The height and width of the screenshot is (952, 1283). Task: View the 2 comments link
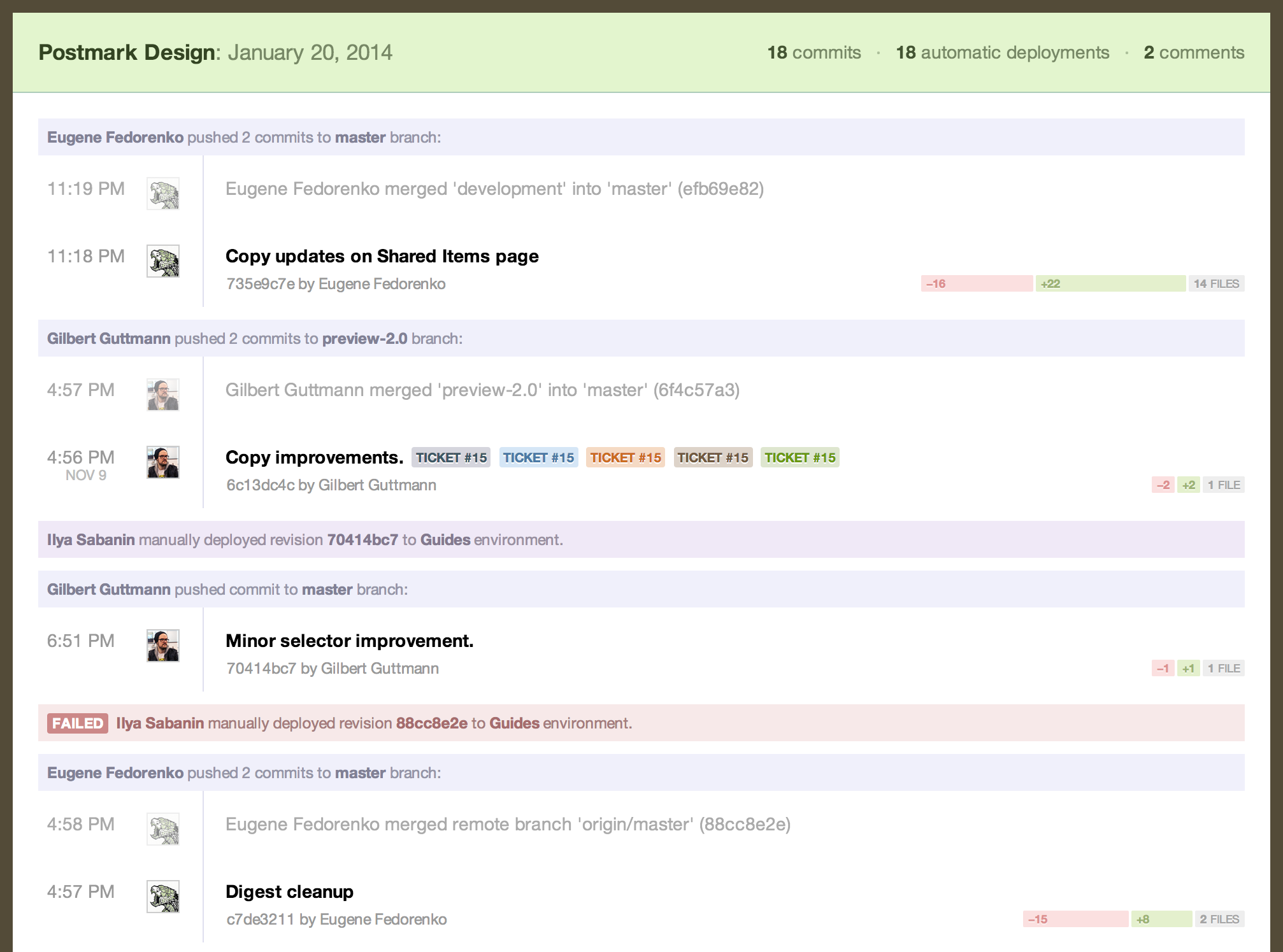pyautogui.click(x=1193, y=53)
